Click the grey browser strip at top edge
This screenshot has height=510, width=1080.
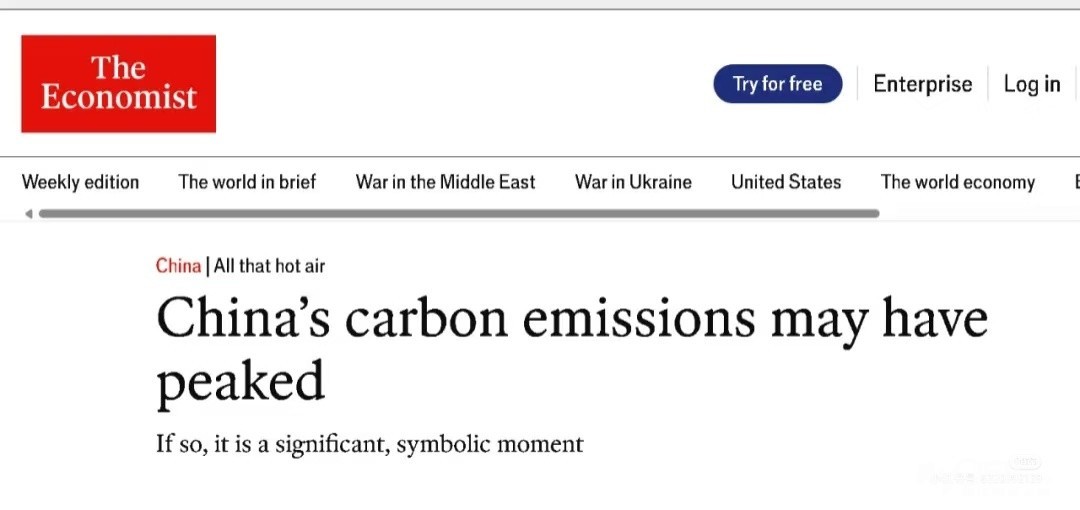pyautogui.click(x=540, y=4)
